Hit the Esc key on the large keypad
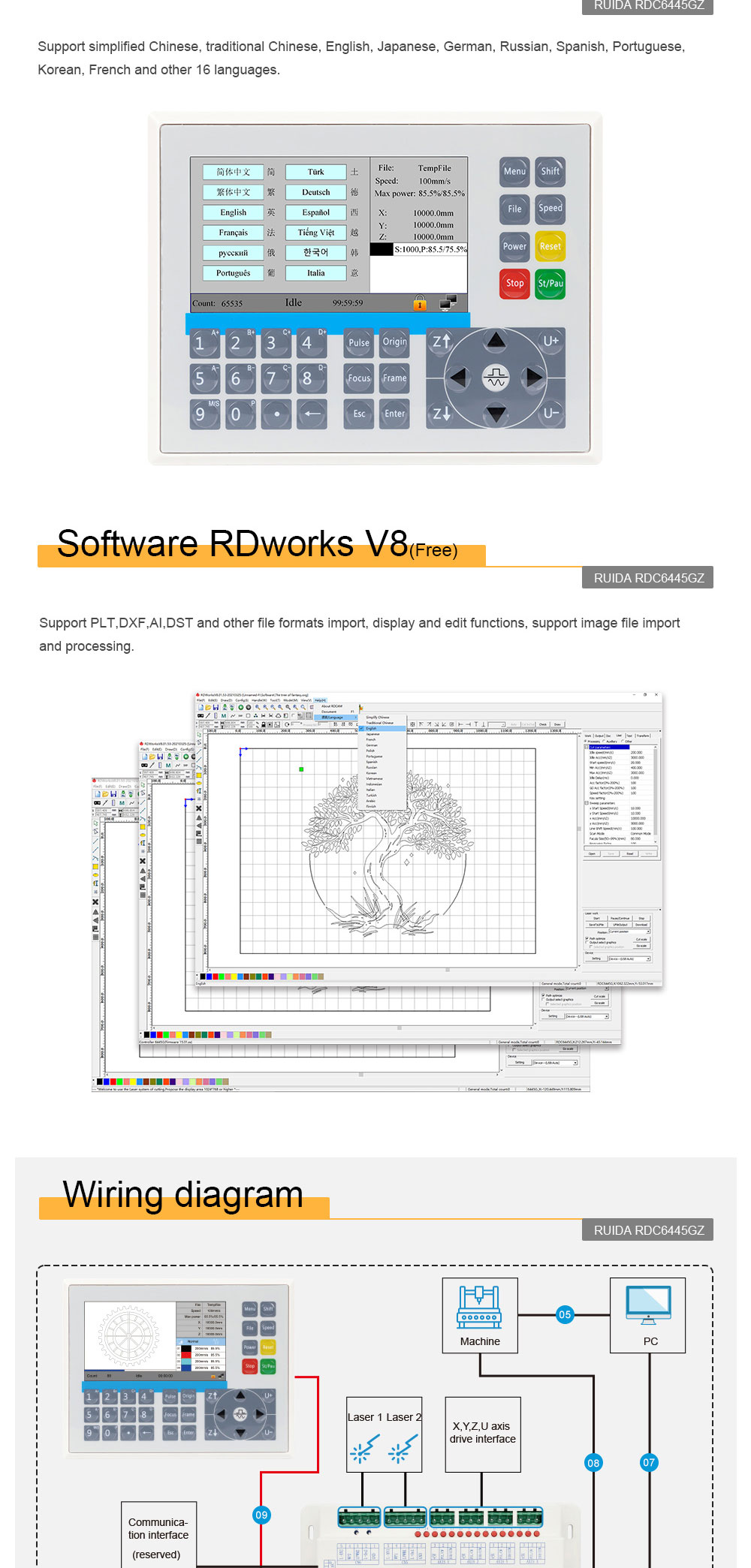The height and width of the screenshot is (1568, 751). coord(359,414)
